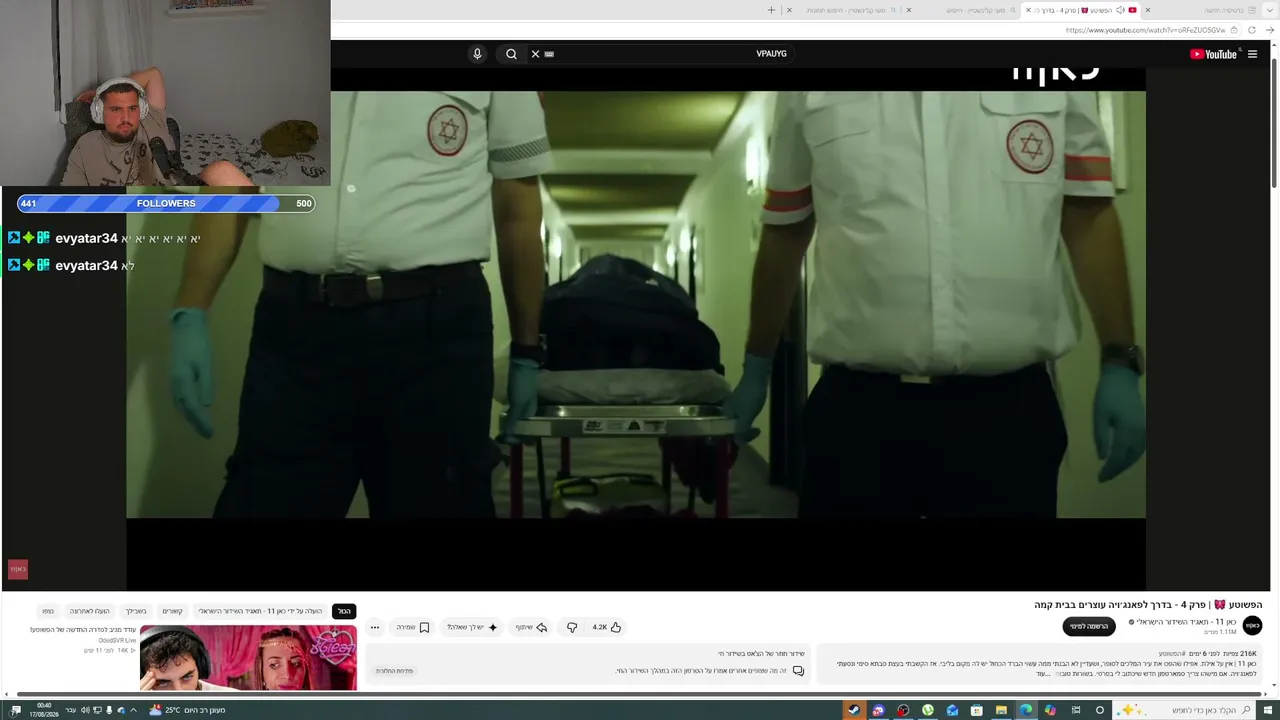Share the video via שיתוף button
The image size is (1280, 720).
[531, 627]
